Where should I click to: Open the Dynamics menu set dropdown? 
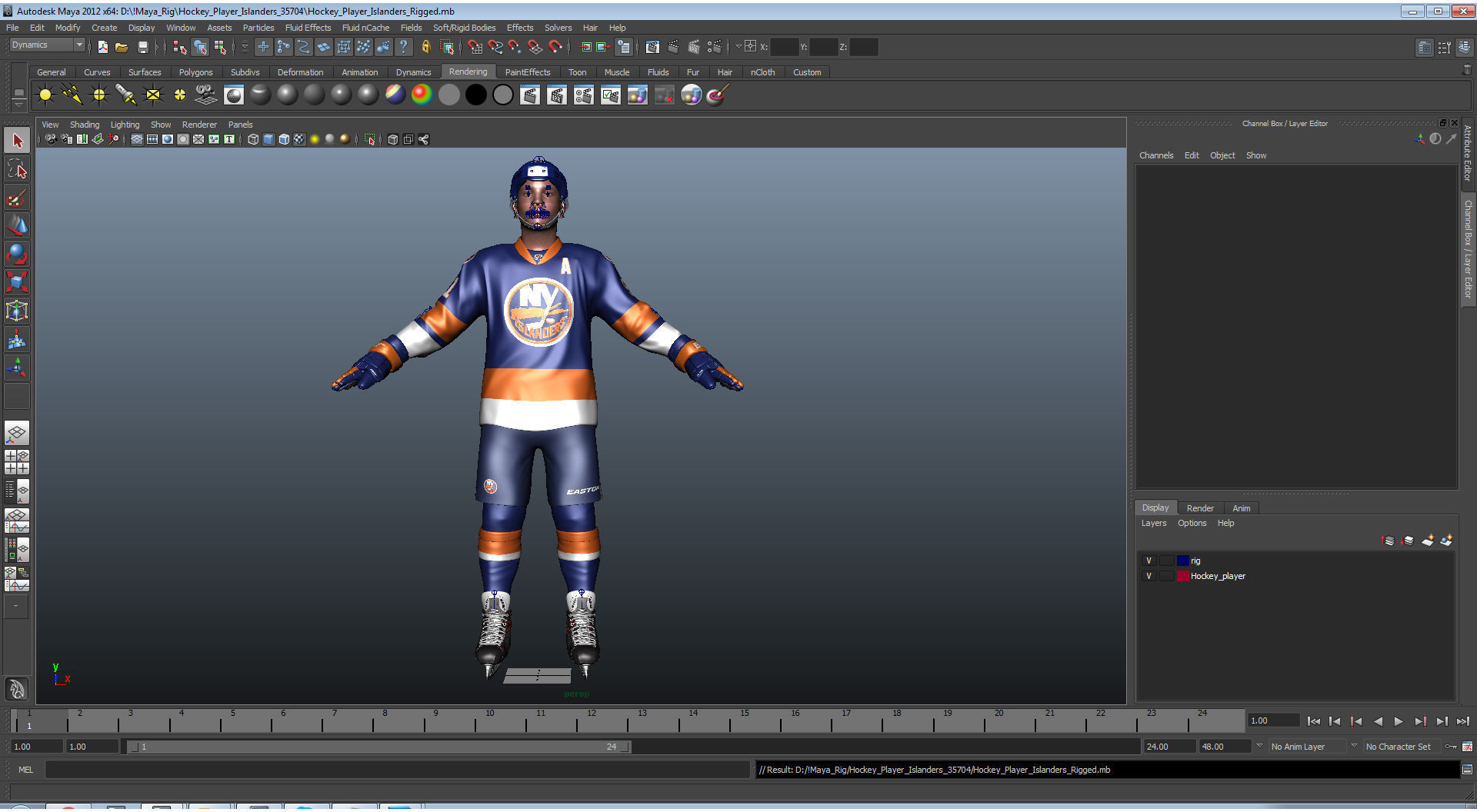coord(46,45)
